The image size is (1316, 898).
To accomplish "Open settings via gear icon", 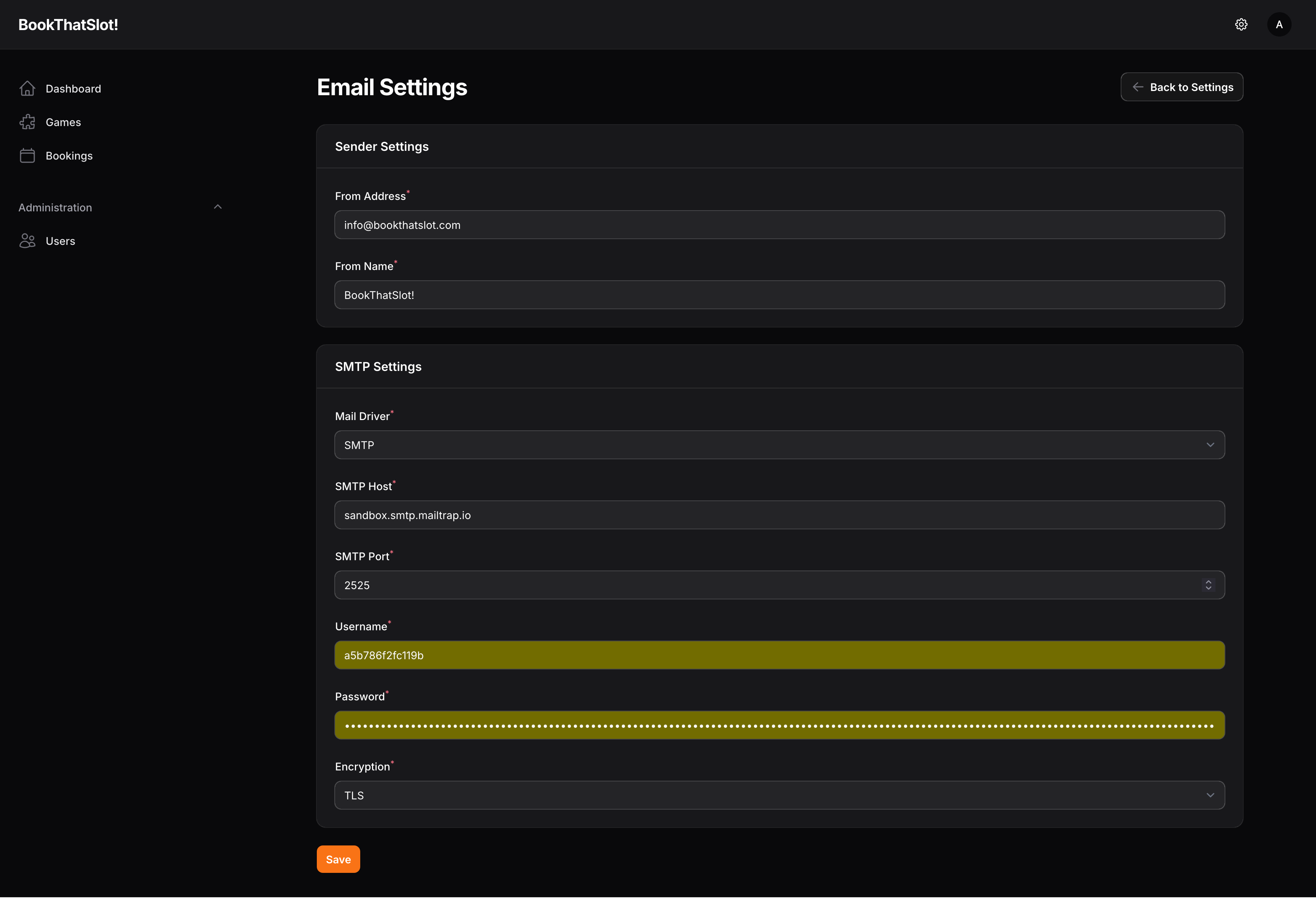I will pos(1241,24).
